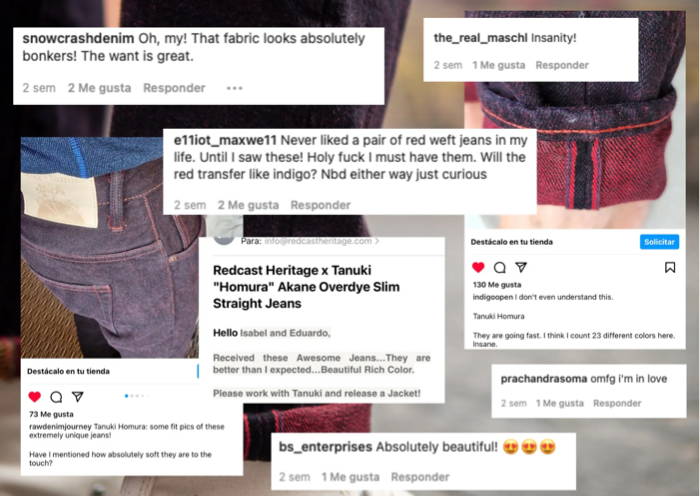700x496 pixels.
Task: Reply to the_real_maschl's Insanity comment
Action: point(562,65)
